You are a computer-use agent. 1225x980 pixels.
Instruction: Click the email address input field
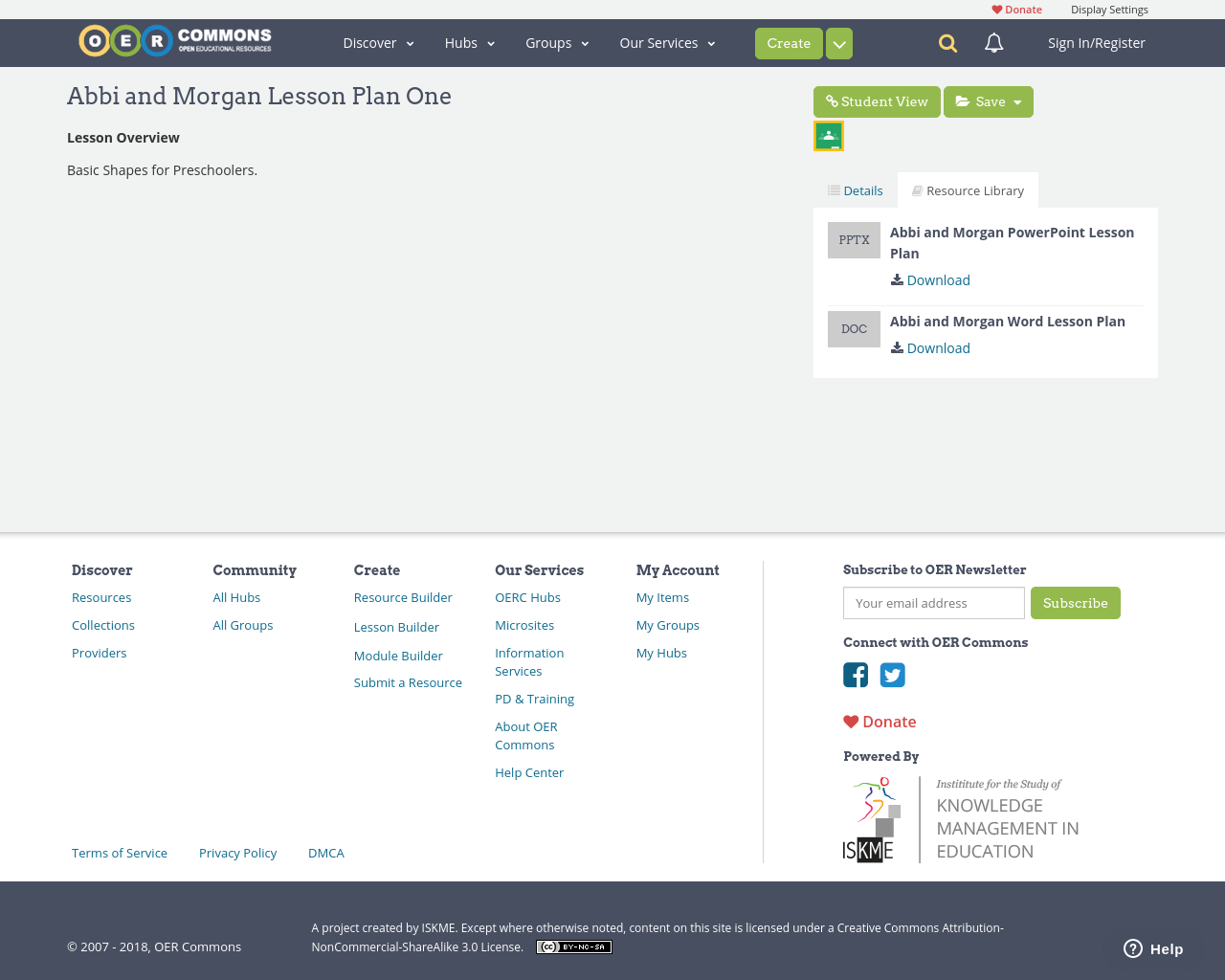(x=933, y=603)
